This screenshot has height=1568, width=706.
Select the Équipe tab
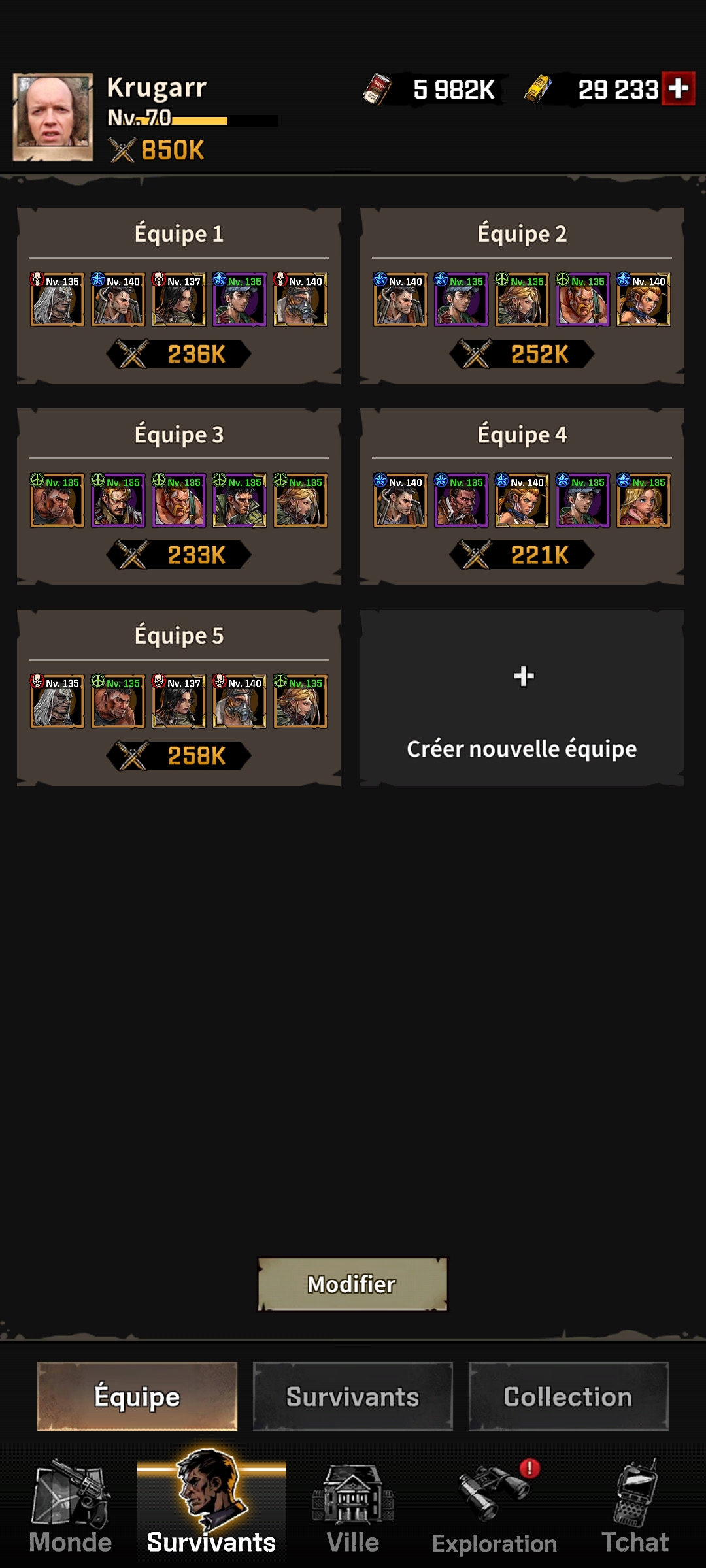tap(137, 1396)
